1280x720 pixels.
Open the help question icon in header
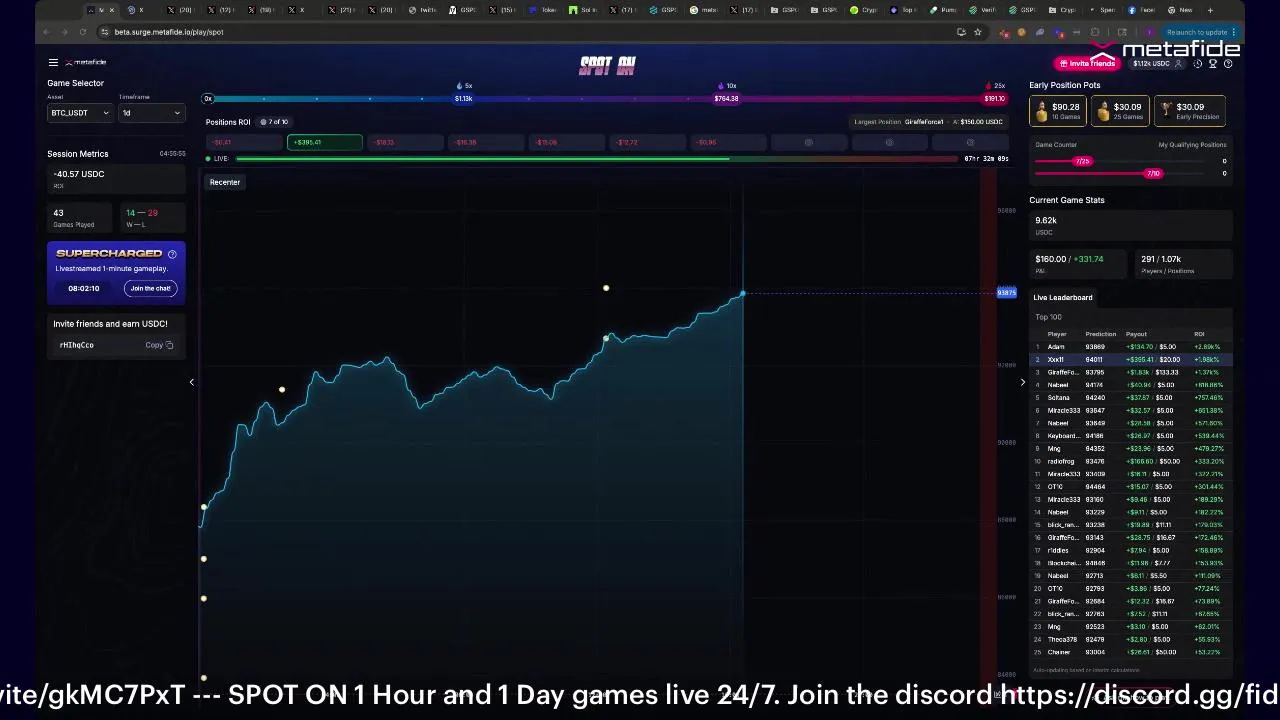[x=1228, y=64]
